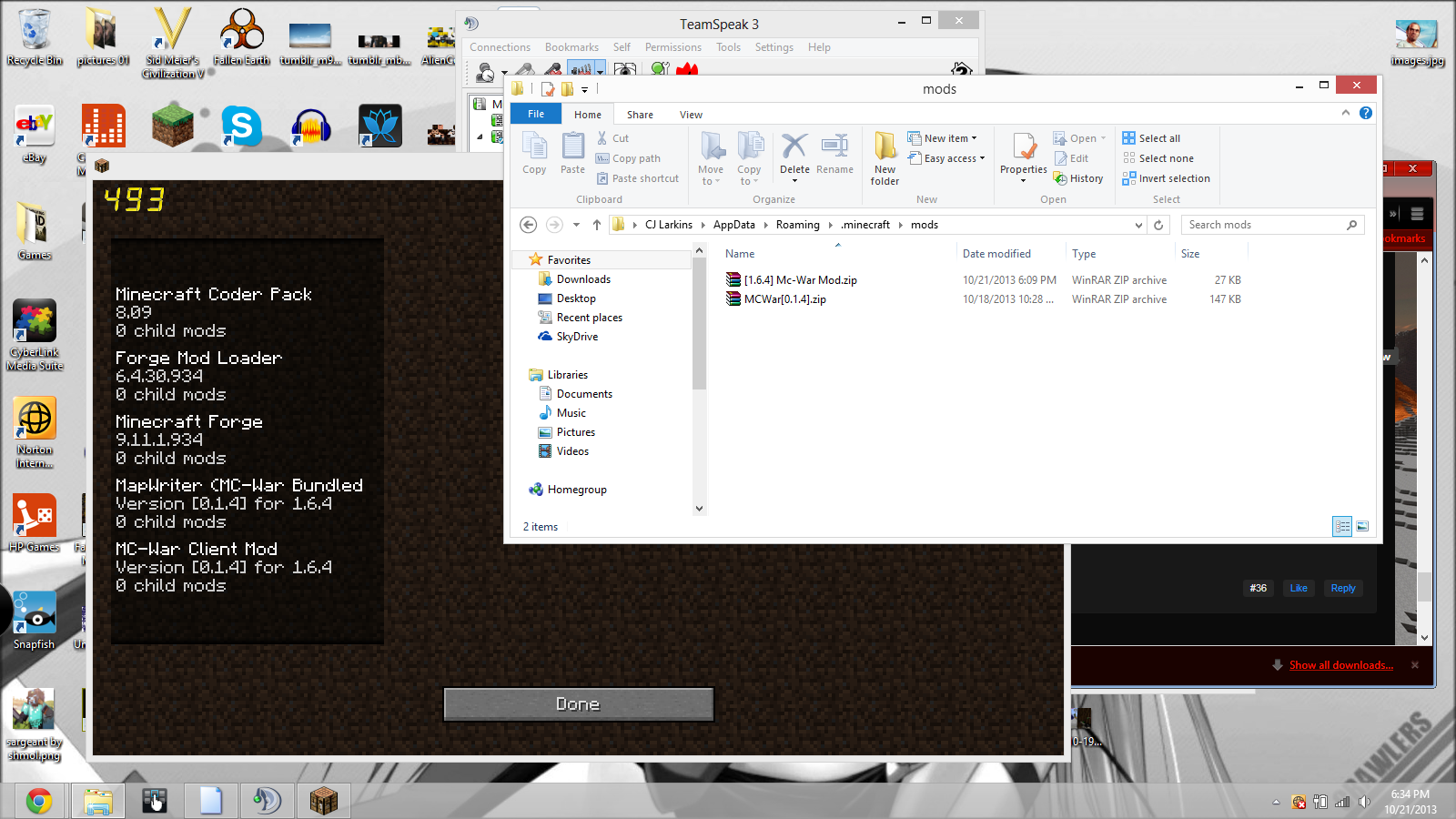The height and width of the screenshot is (819, 1456).
Task: Click the Delete icon in ribbon
Action: [x=794, y=147]
